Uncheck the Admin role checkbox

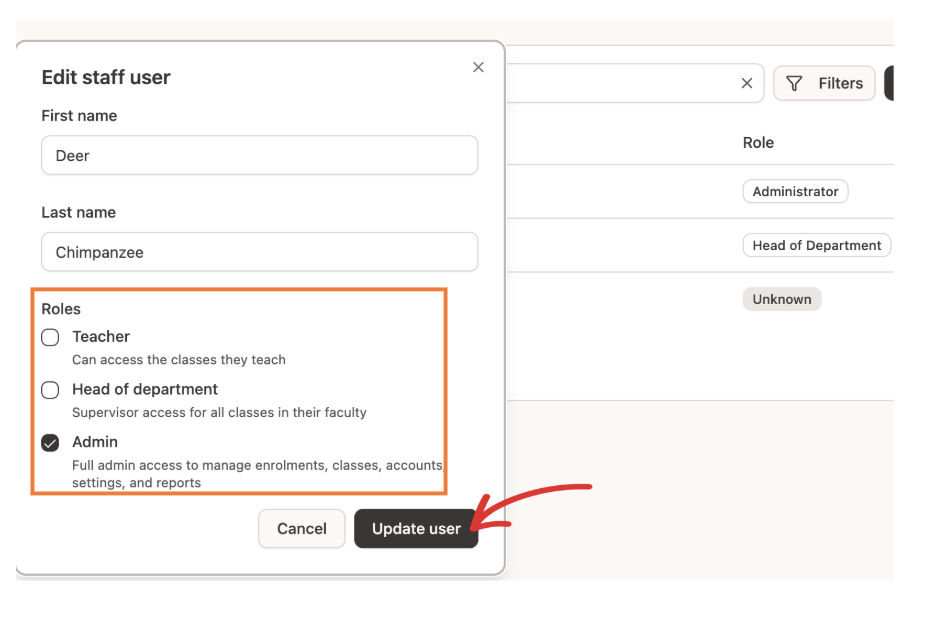pos(50,443)
